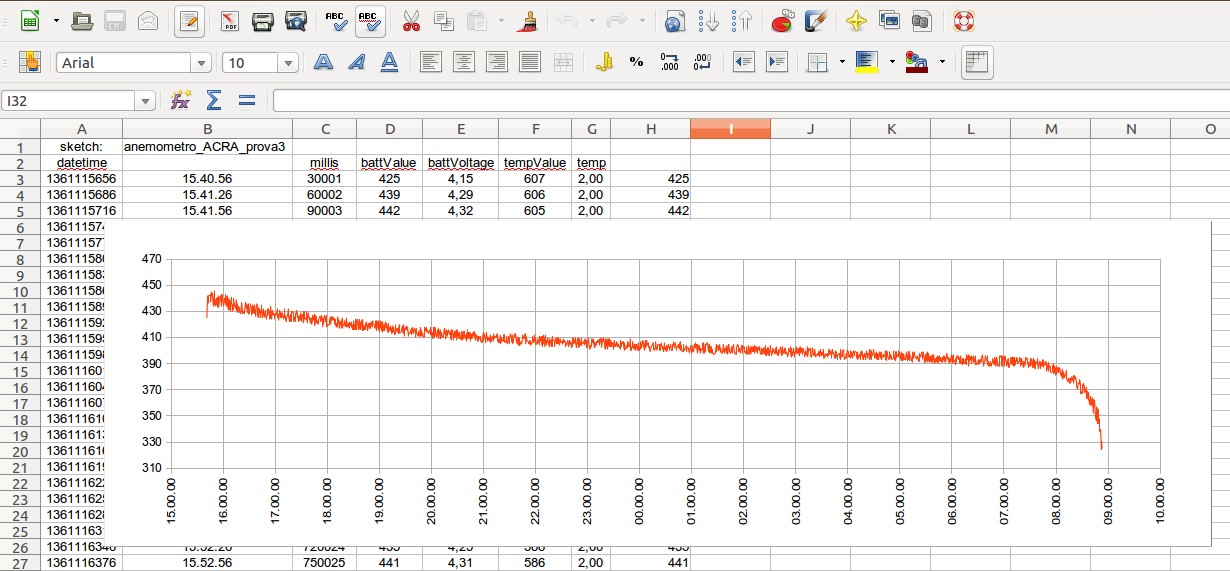Toggle Edit File mode

[189, 20]
